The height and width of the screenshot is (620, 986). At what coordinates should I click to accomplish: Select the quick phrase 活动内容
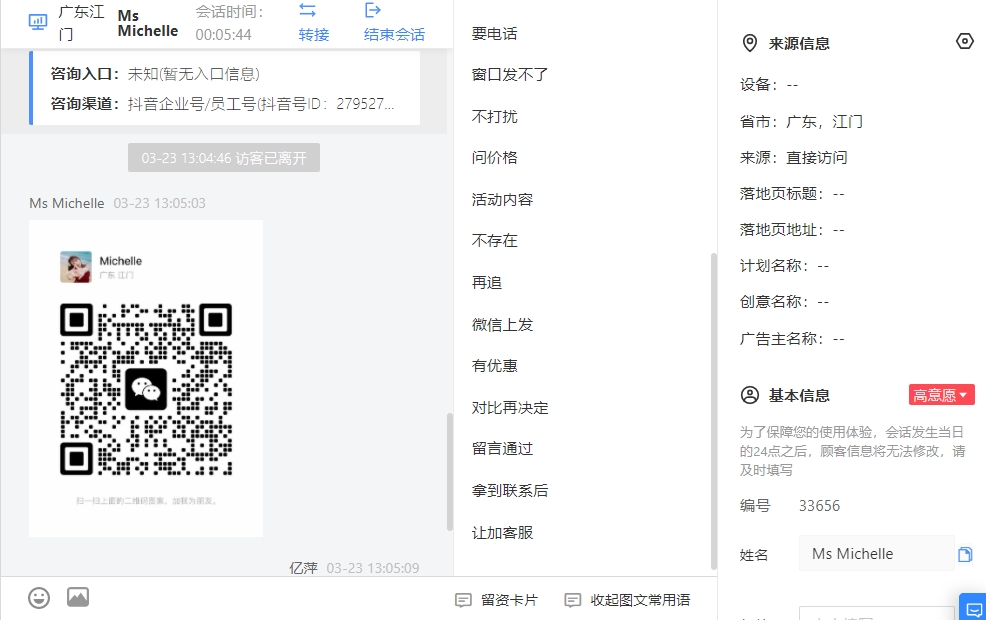point(502,199)
